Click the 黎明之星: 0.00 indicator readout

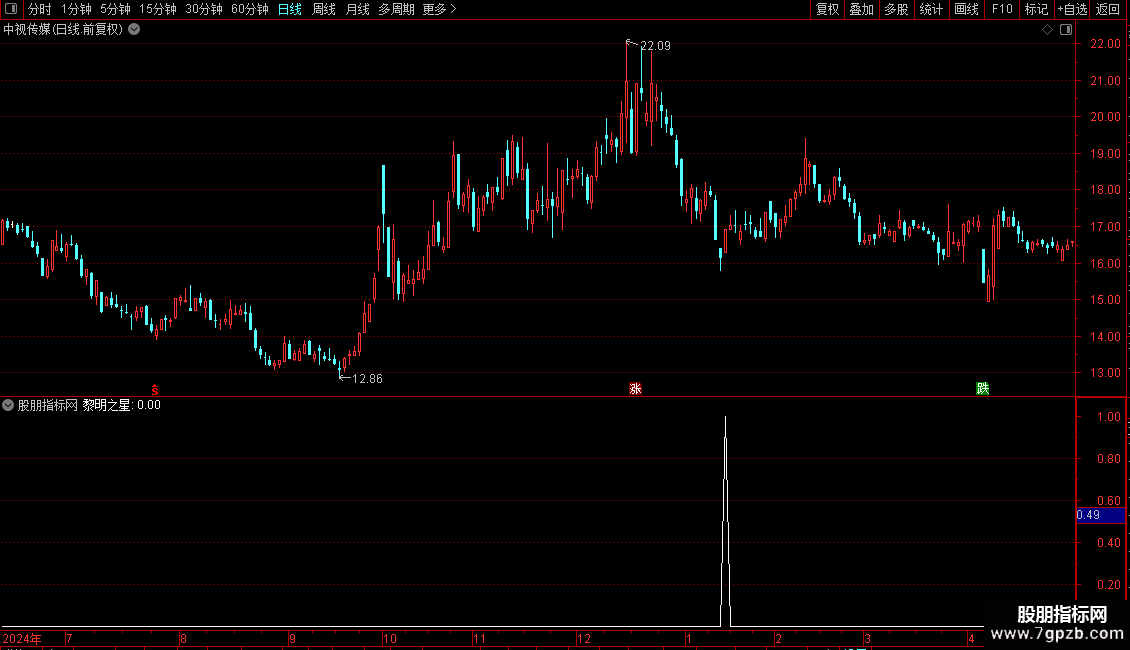[121, 405]
